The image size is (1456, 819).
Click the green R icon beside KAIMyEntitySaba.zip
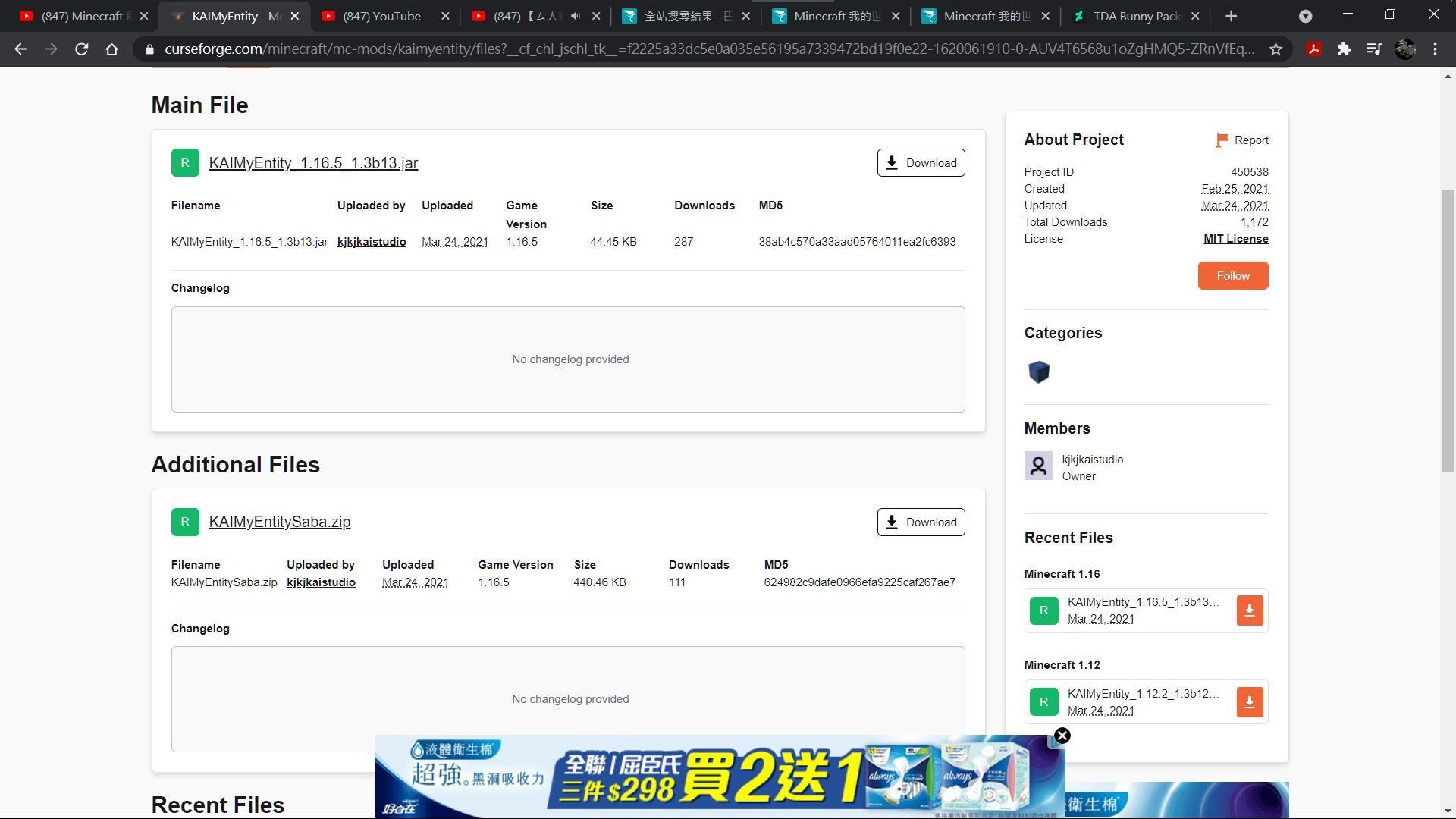(185, 522)
